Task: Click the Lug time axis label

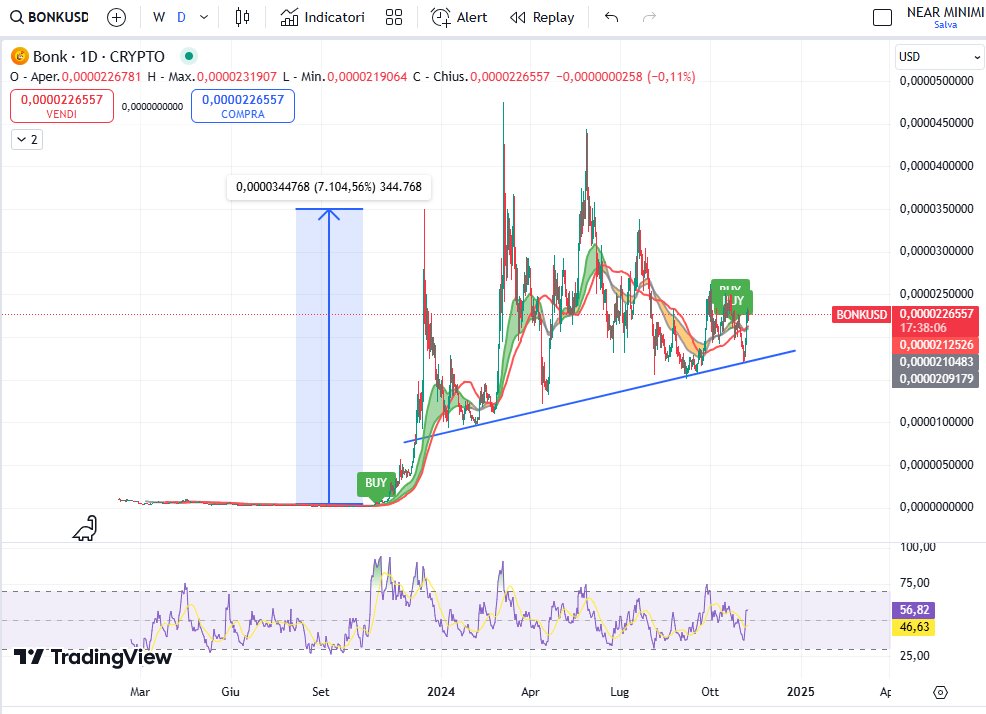Action: (x=619, y=692)
